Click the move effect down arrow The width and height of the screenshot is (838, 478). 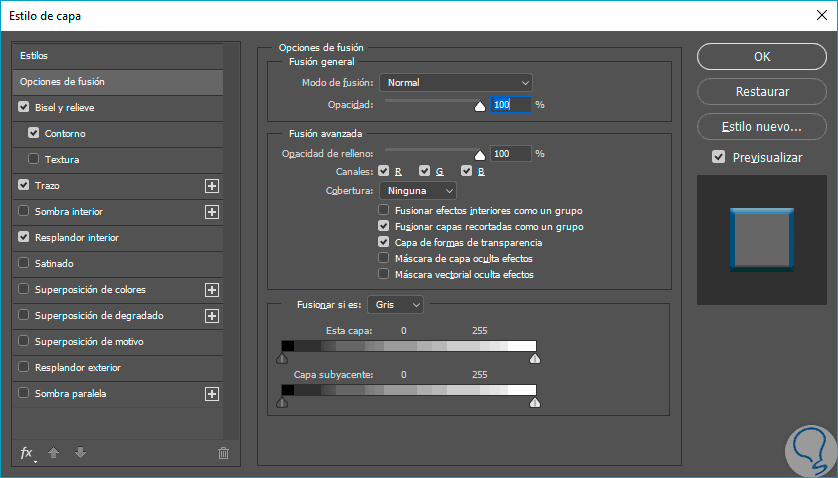[80, 453]
